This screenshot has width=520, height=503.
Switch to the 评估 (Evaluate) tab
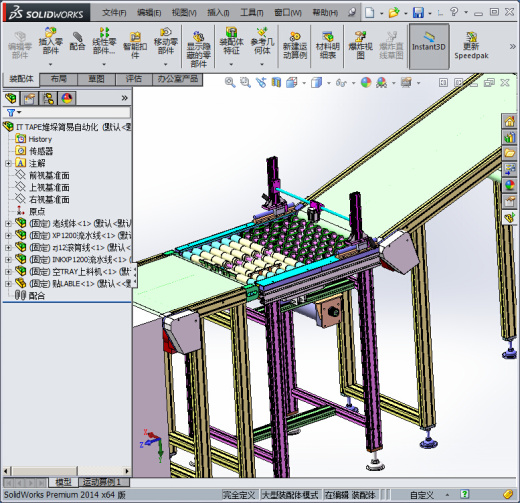click(x=134, y=79)
